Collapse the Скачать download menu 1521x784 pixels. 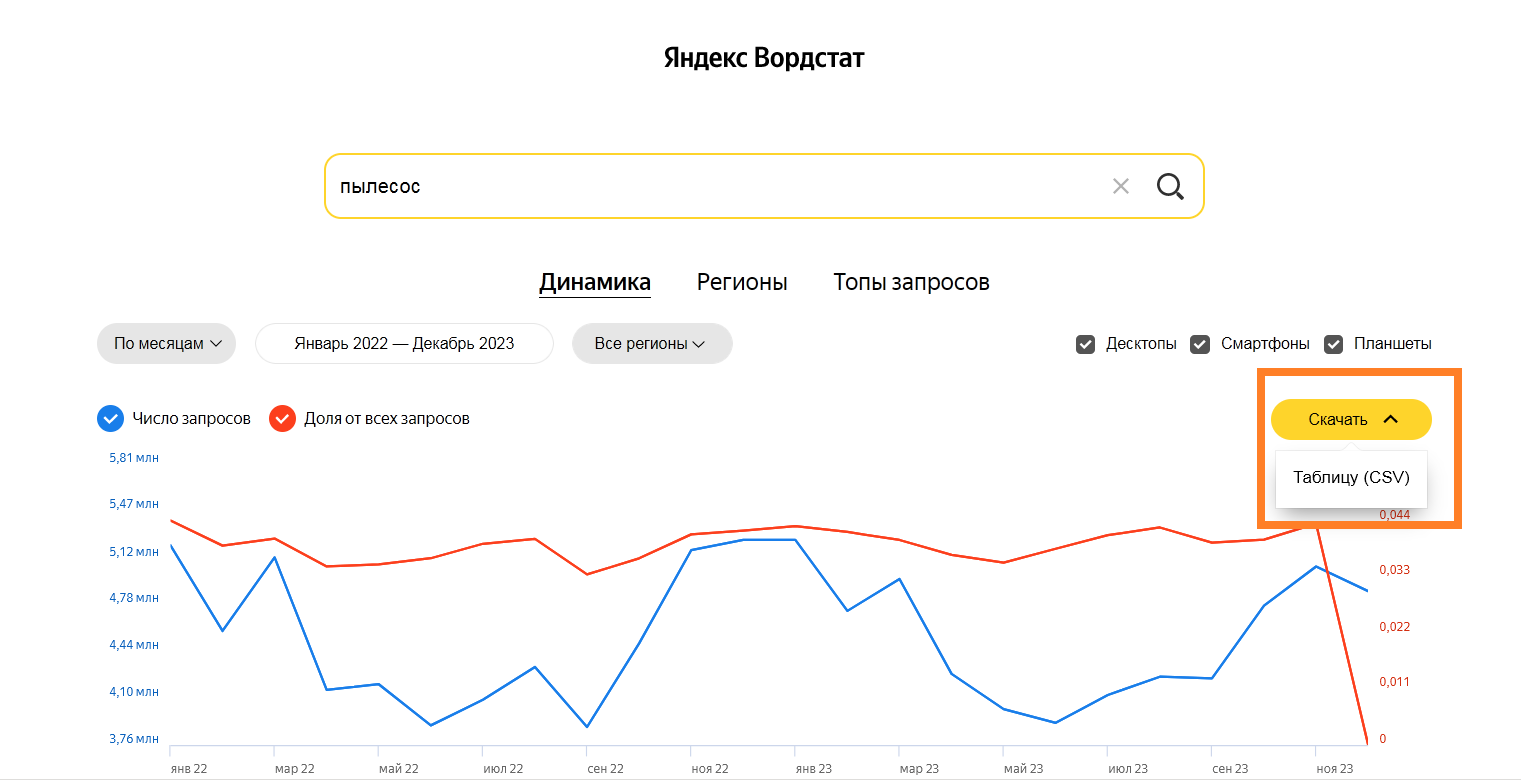(1351, 419)
